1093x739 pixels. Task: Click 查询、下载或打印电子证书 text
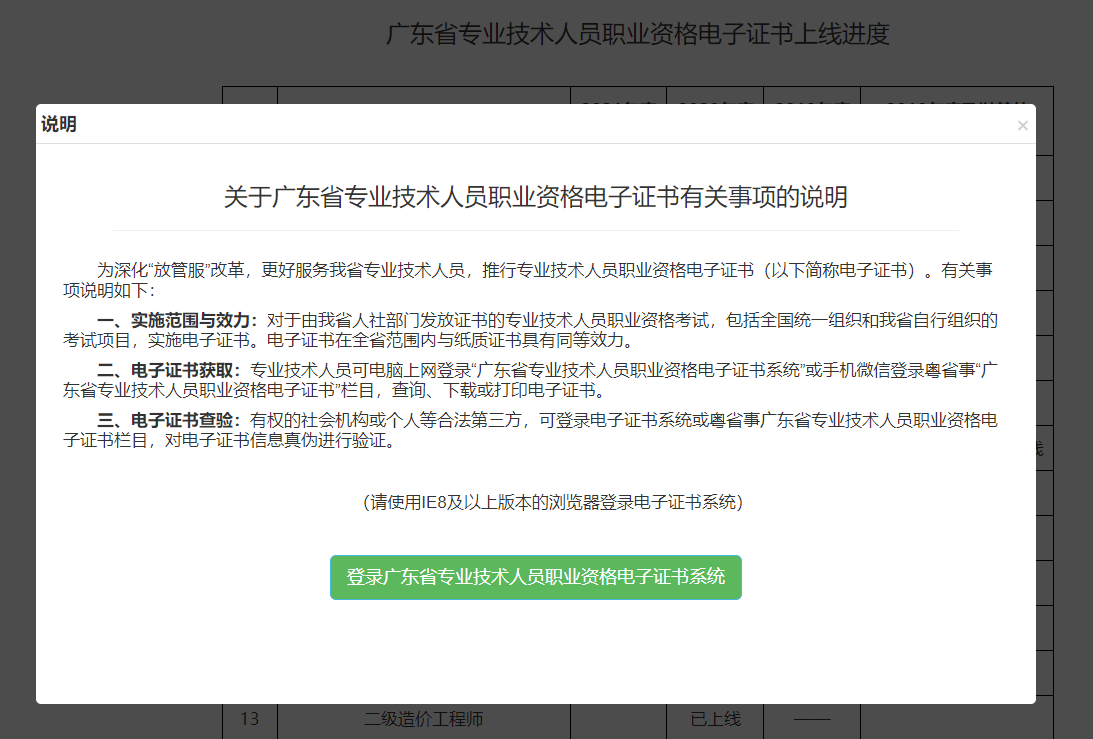click(500, 390)
